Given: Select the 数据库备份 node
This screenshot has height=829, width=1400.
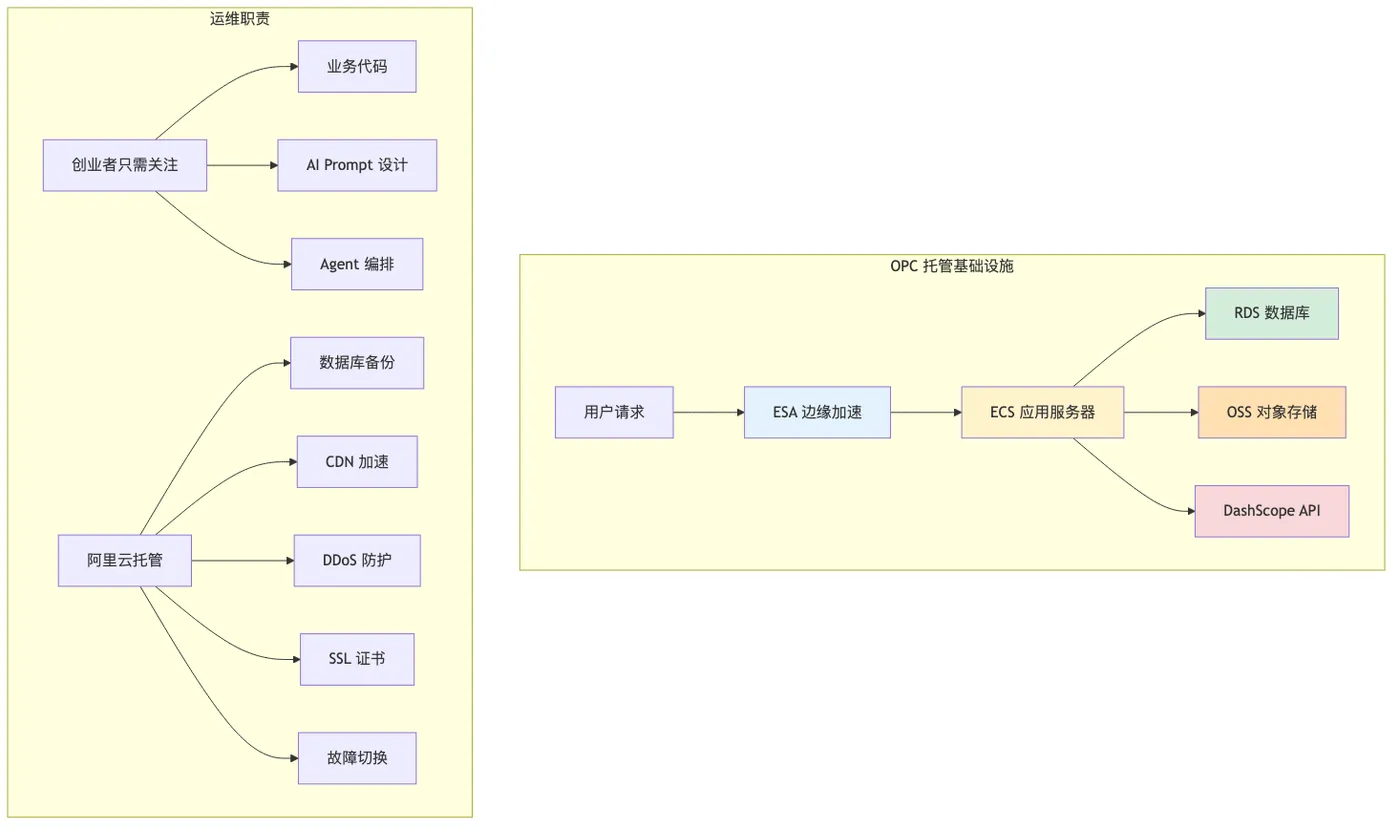Looking at the screenshot, I should [x=357, y=363].
